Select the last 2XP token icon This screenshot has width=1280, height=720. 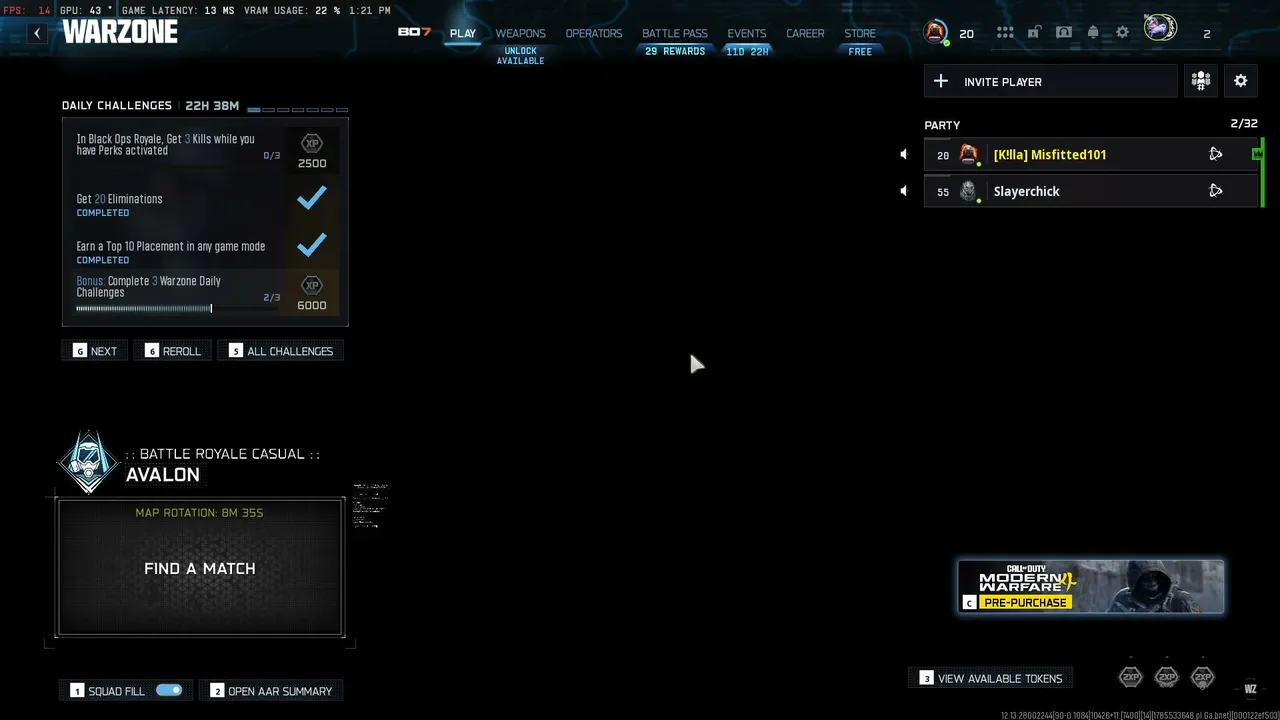(x=1203, y=677)
